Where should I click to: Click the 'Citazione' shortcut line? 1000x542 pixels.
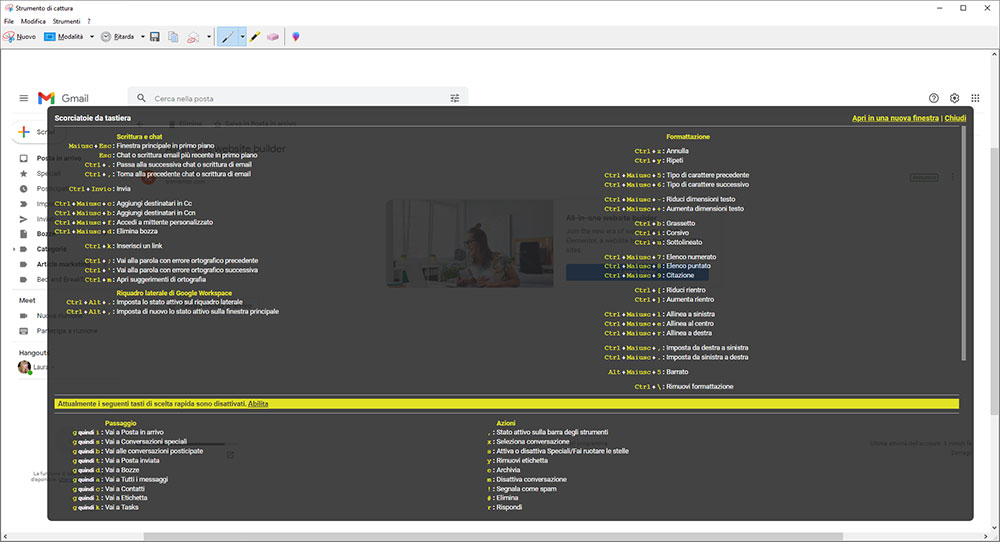click(649, 275)
